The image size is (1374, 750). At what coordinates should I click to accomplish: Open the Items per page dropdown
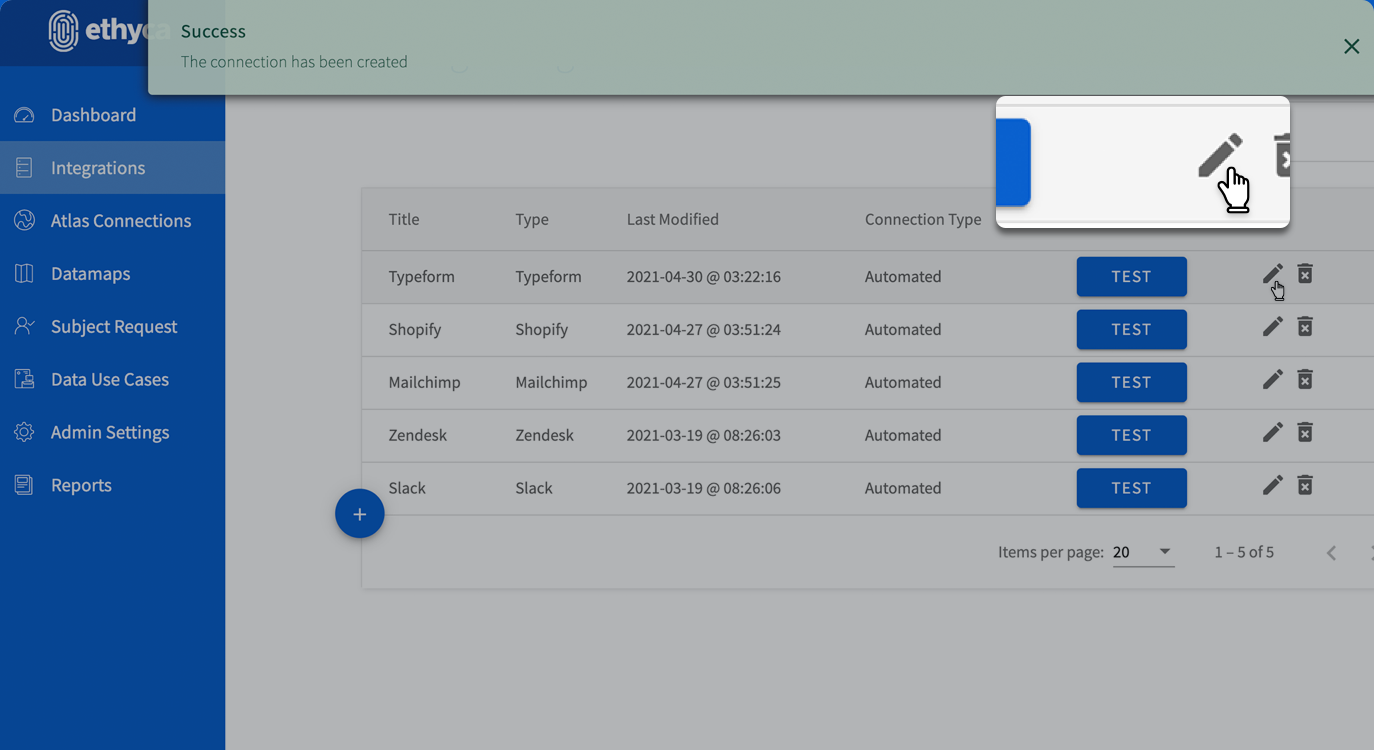(1143, 552)
